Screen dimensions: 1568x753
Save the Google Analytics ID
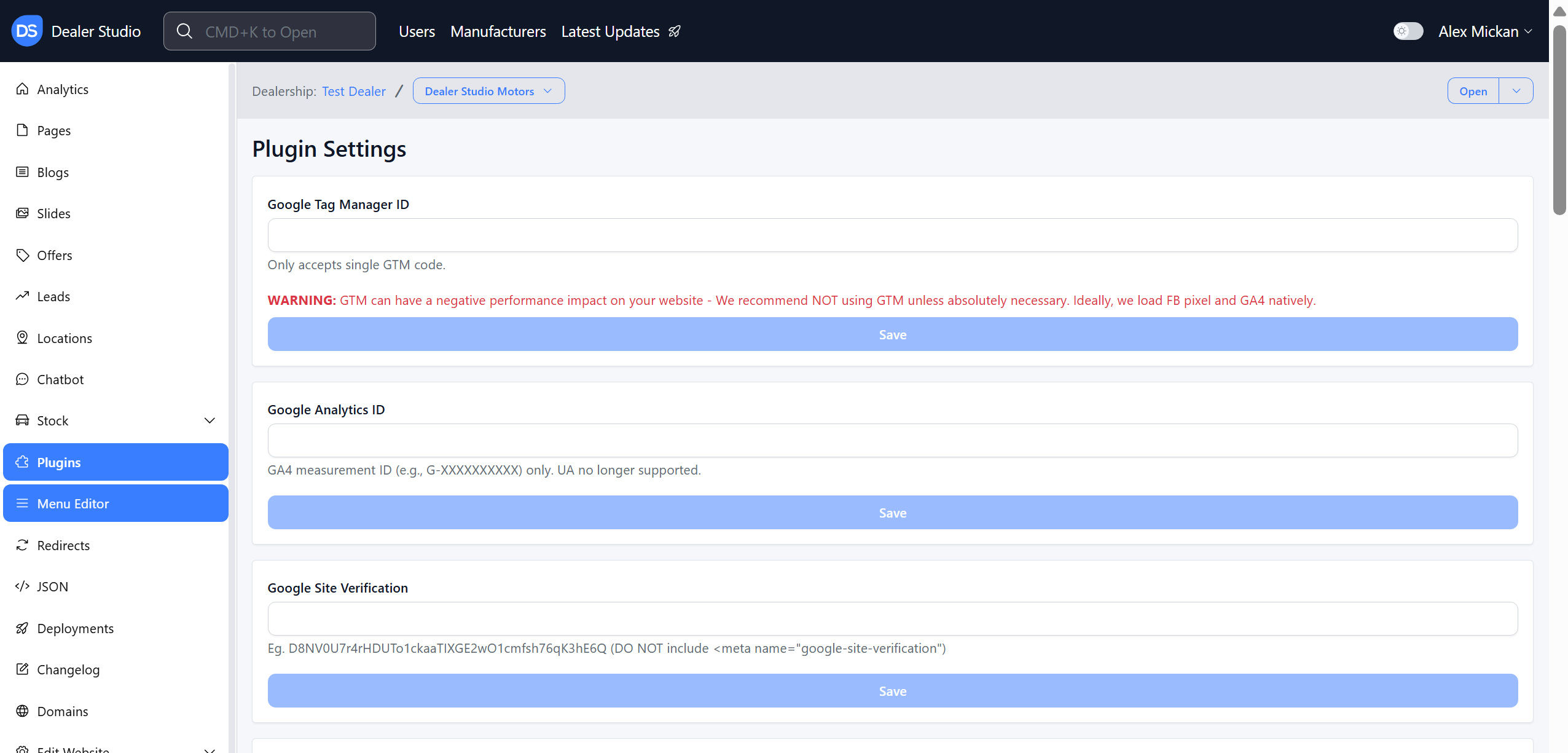click(892, 513)
